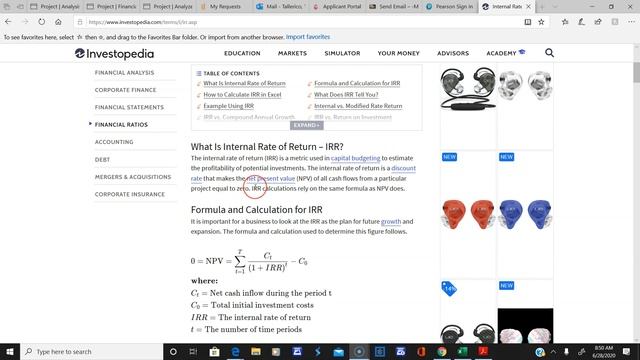Switch to Send Email tab
The height and width of the screenshot is (360, 640).
394,7
